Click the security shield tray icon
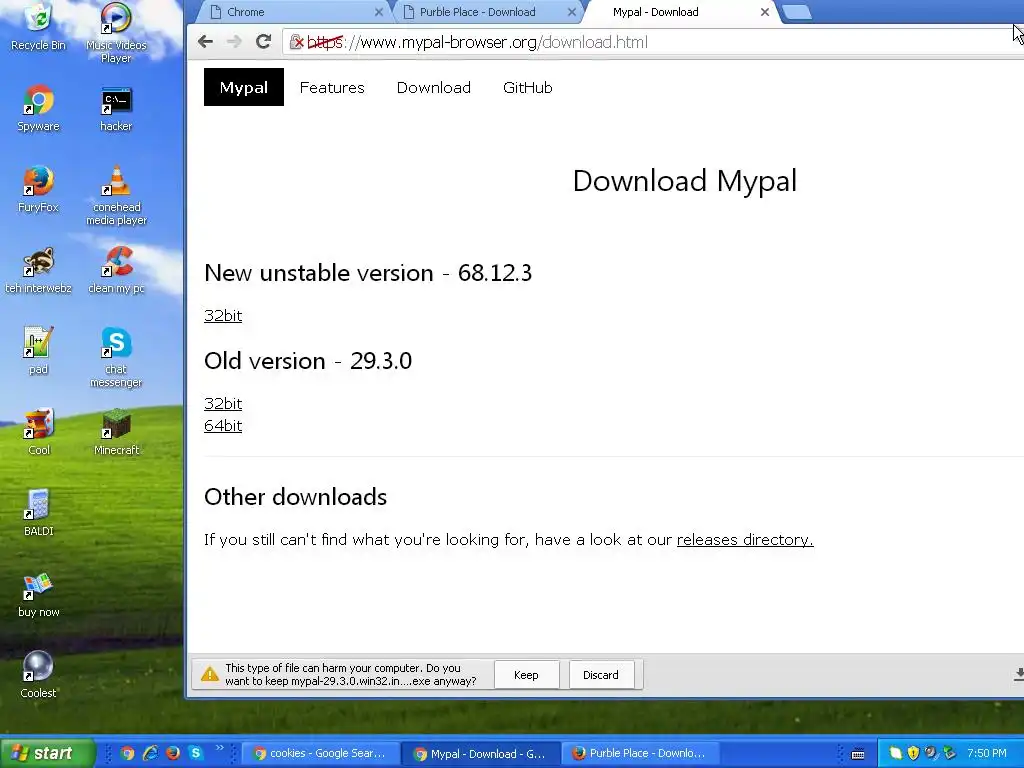 [913, 753]
